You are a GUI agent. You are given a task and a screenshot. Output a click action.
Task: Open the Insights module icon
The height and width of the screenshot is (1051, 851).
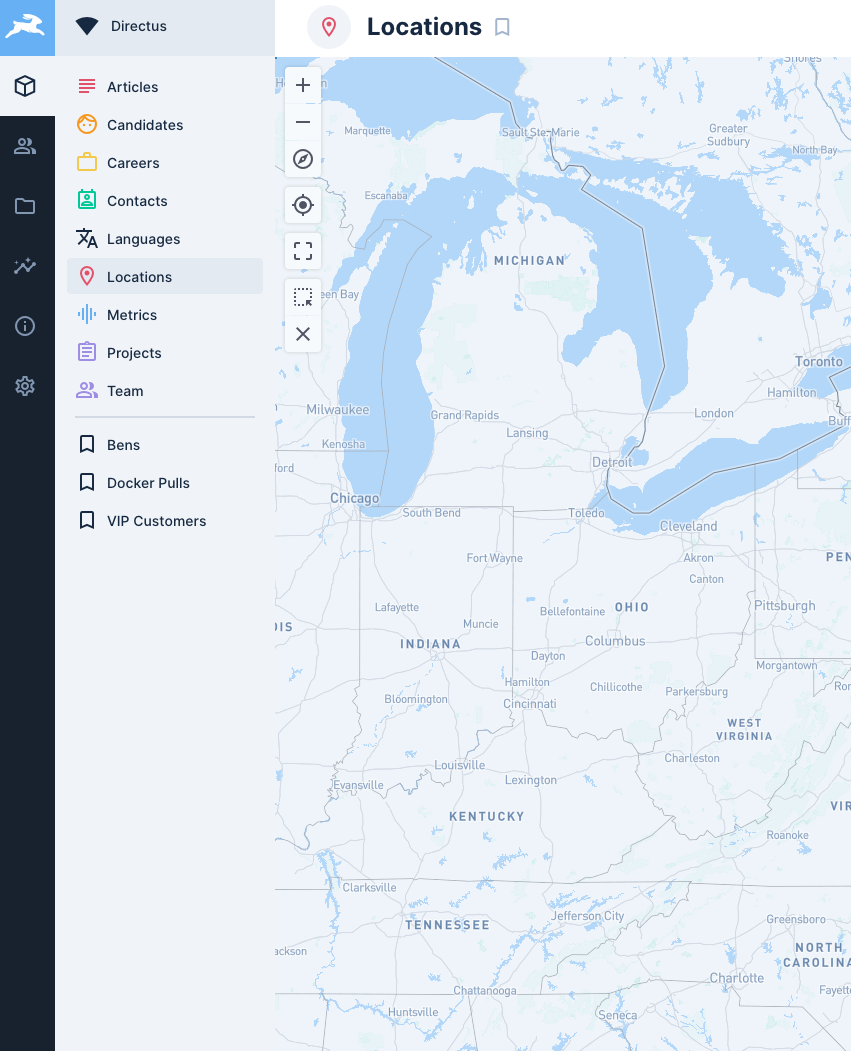(x=25, y=266)
